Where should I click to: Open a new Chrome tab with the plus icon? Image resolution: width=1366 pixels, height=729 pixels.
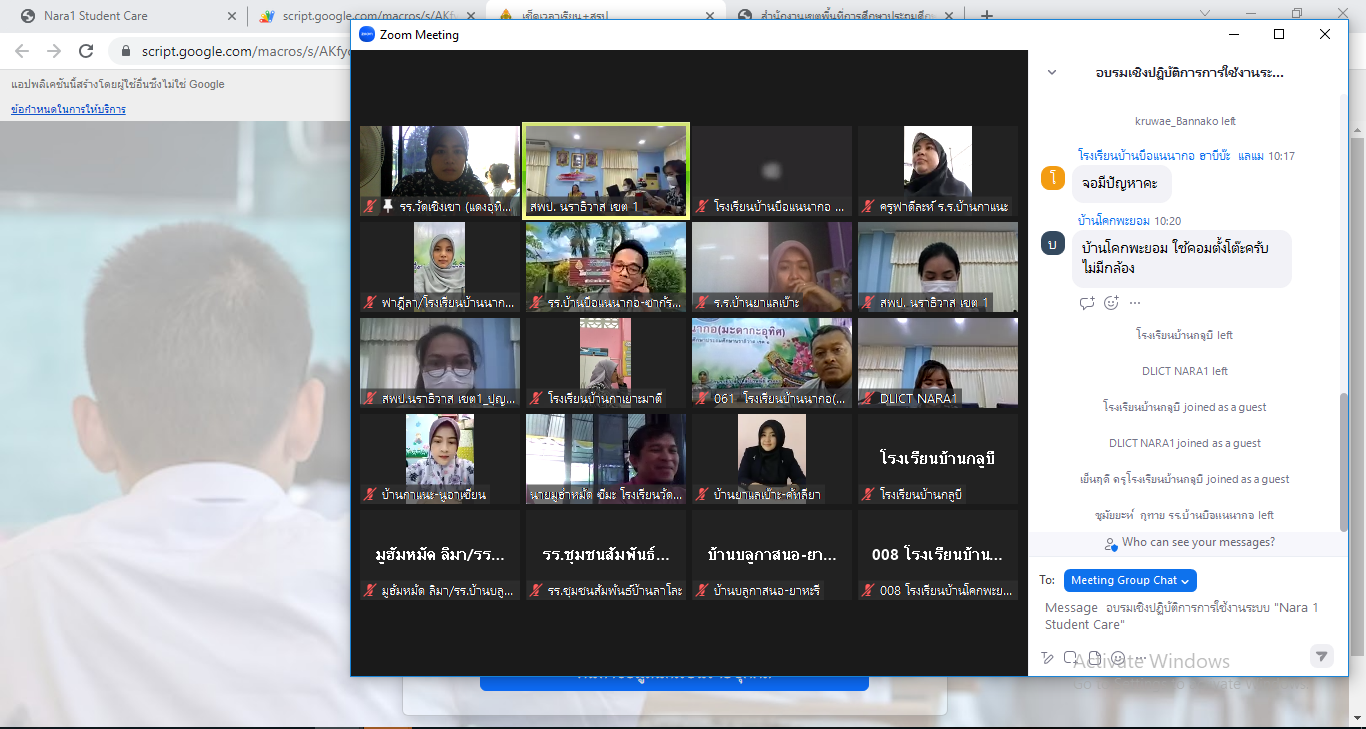(987, 16)
